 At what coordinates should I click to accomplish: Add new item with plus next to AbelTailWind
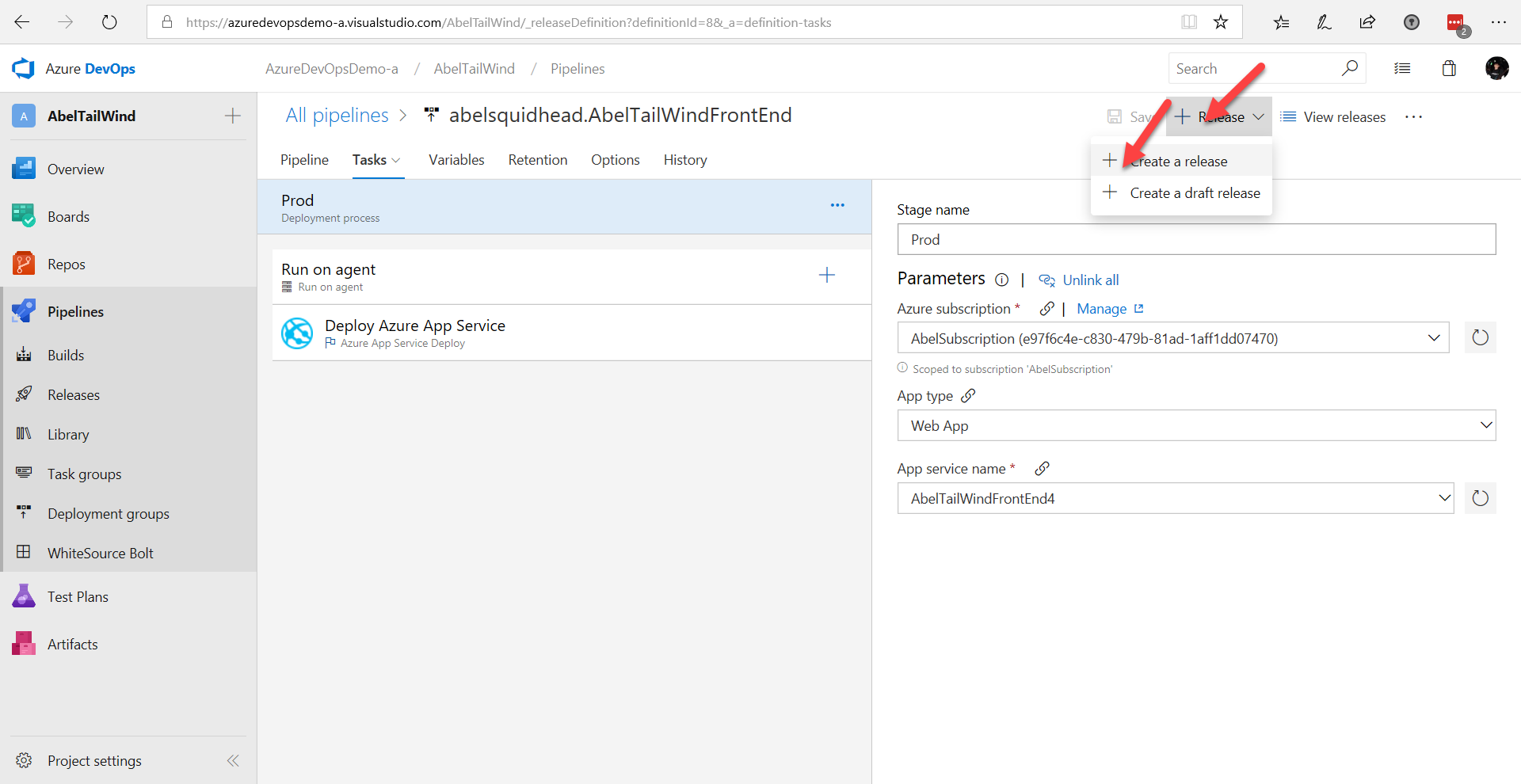pyautogui.click(x=232, y=116)
